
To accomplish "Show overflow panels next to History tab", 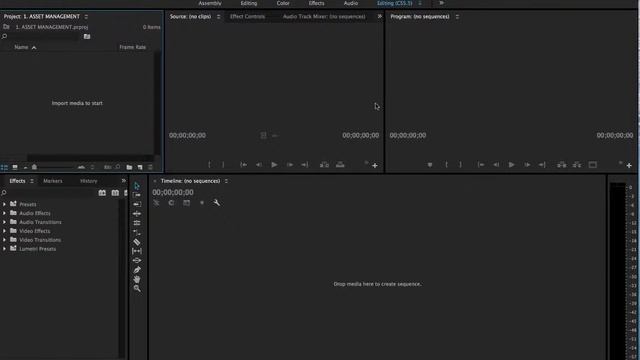I will [x=124, y=181].
